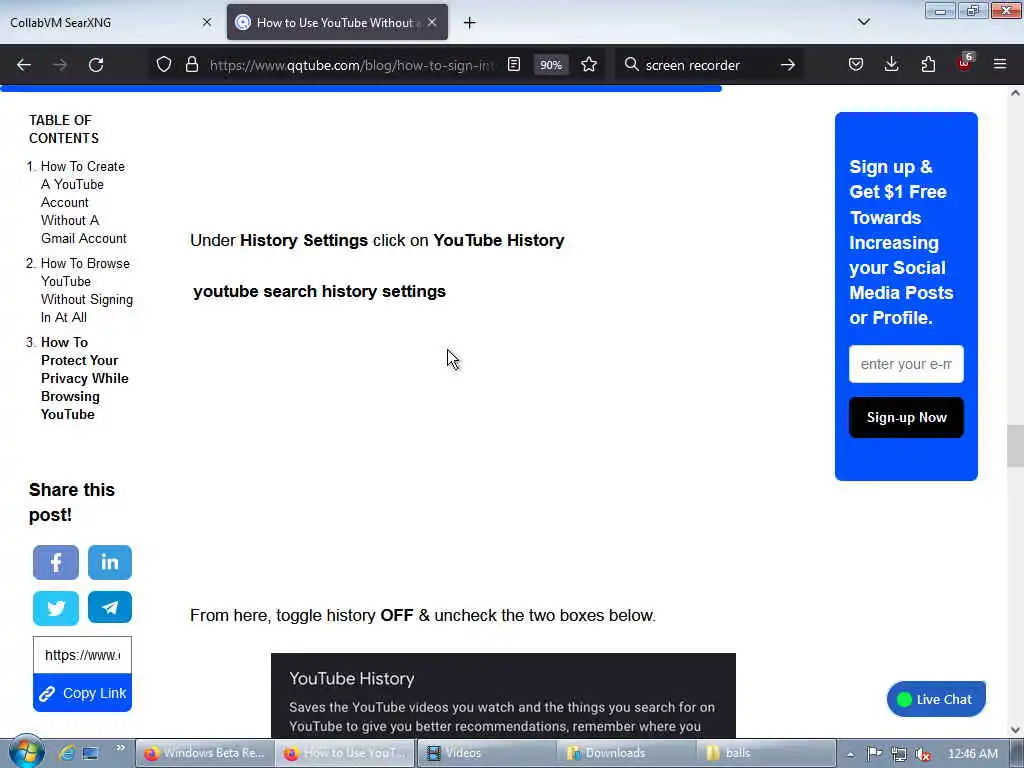The image size is (1024, 768).
Task: Open the tracking protection shield icon
Action: click(x=164, y=65)
